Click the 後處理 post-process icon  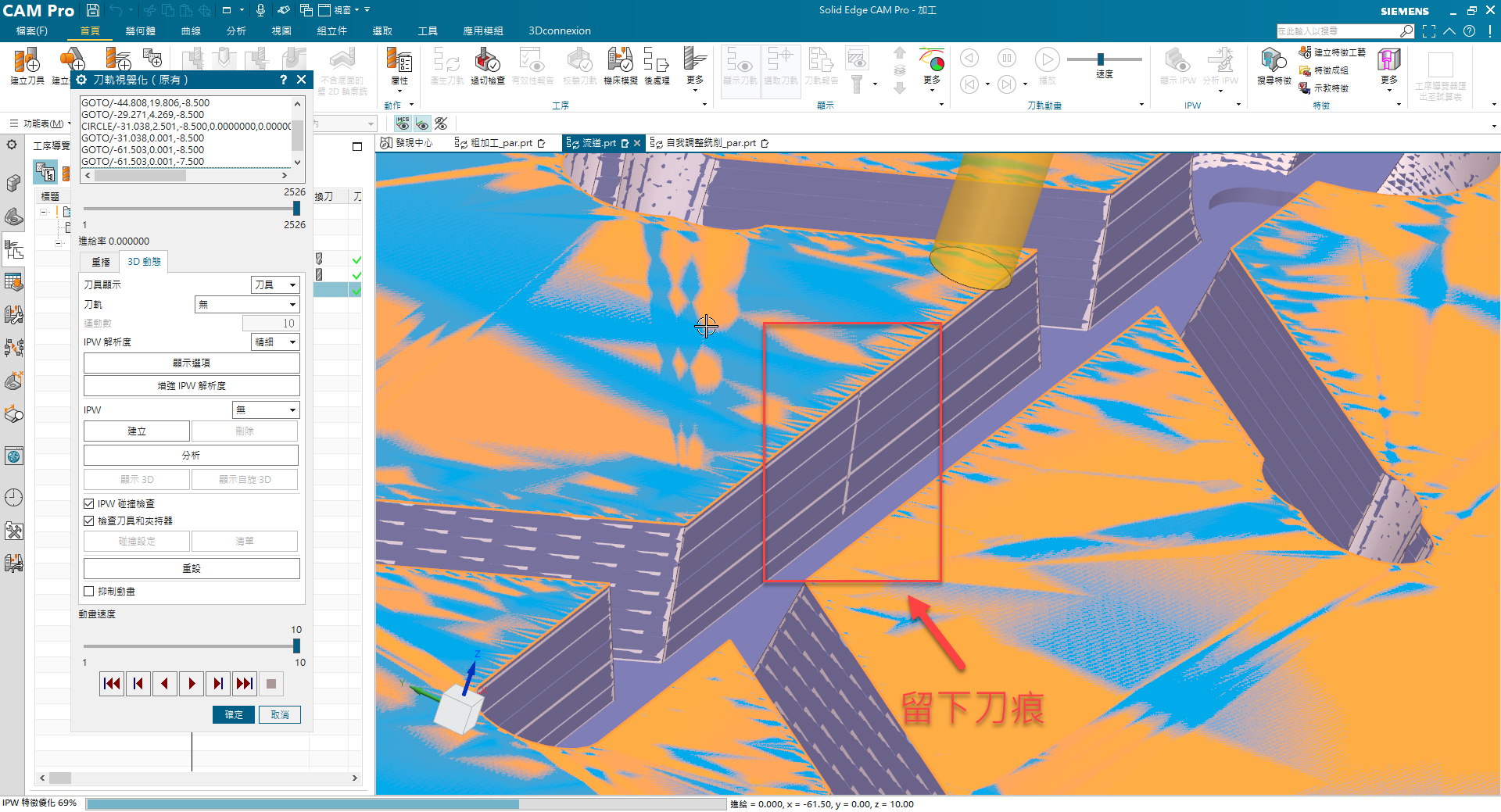coord(657,61)
